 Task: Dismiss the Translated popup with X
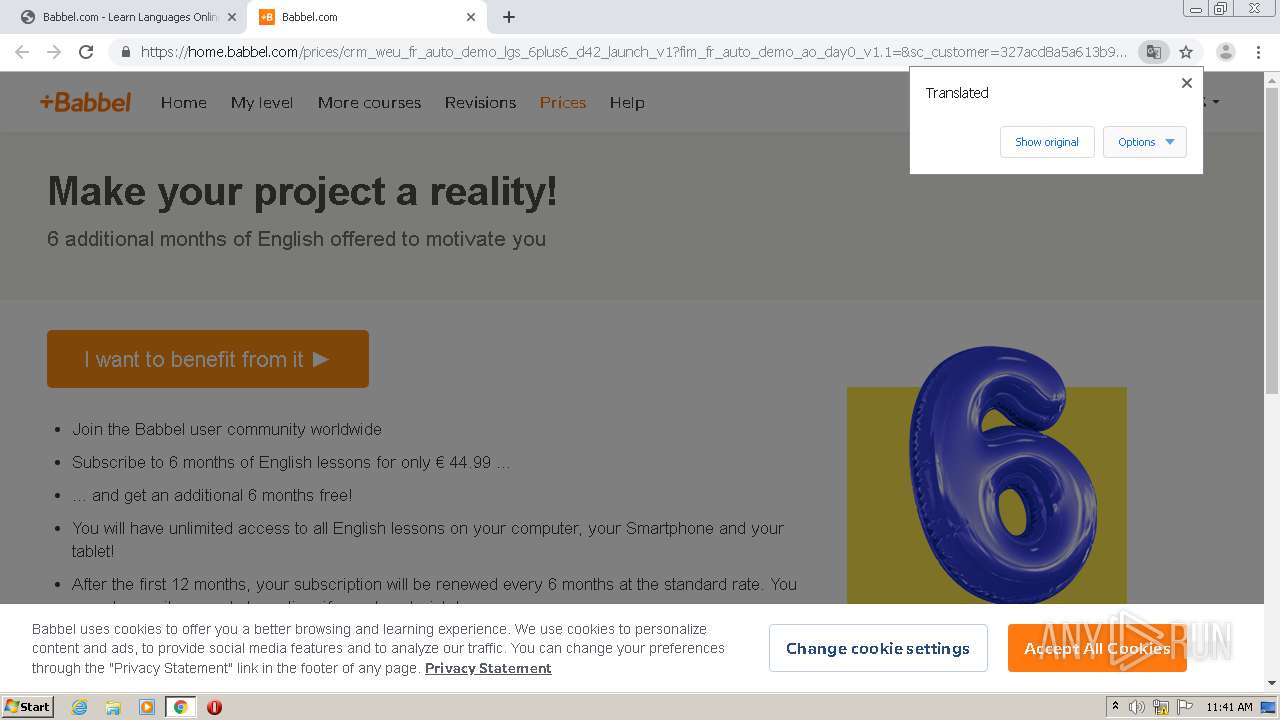pyautogui.click(x=1187, y=83)
